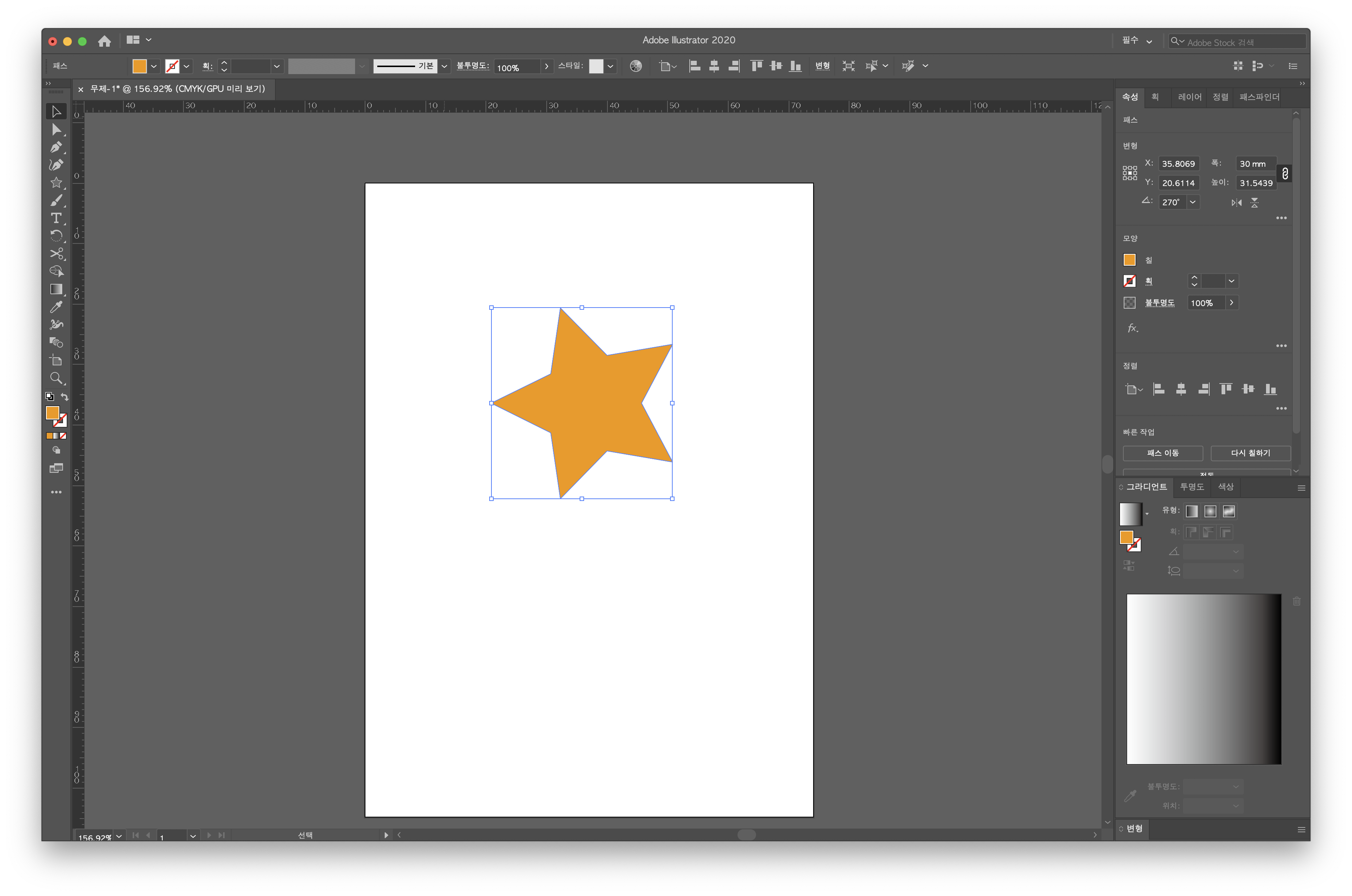This screenshot has width=1352, height=896.
Task: Click the 변형 link in control bar
Action: tap(822, 66)
